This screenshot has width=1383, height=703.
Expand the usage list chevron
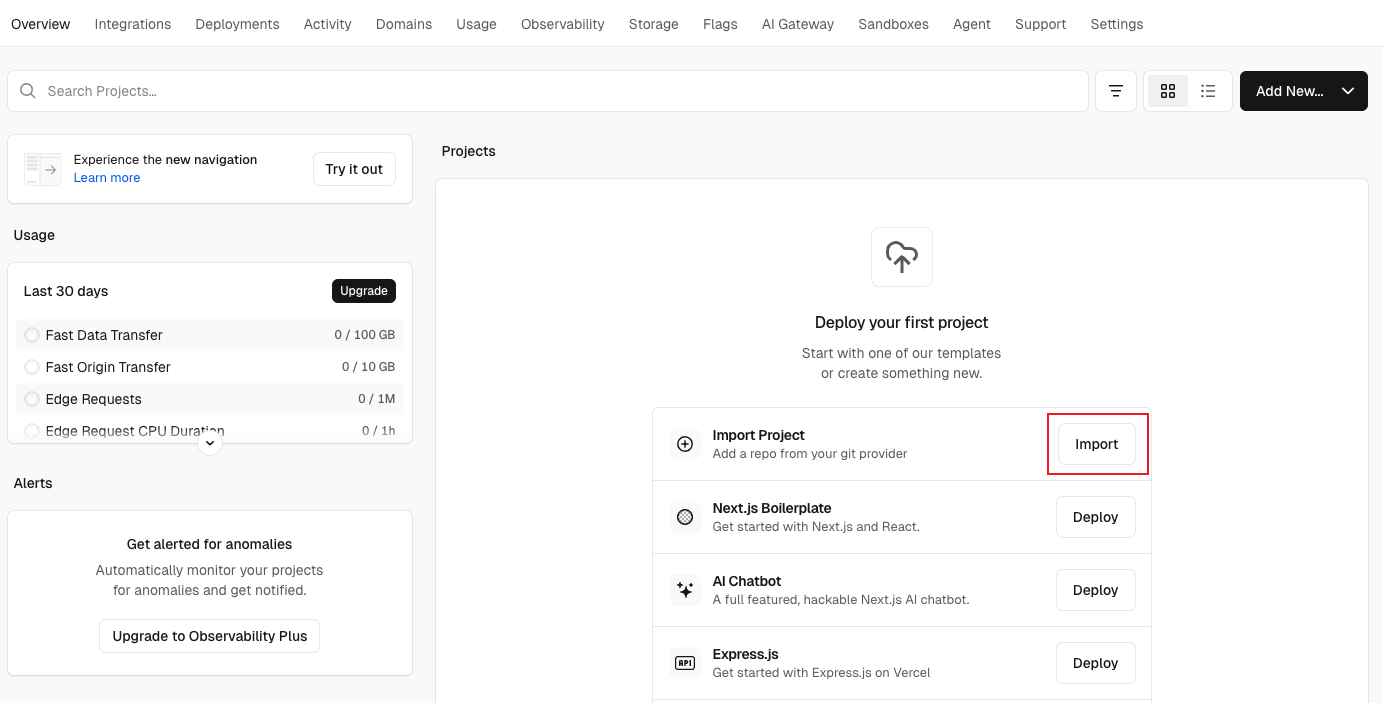(210, 442)
